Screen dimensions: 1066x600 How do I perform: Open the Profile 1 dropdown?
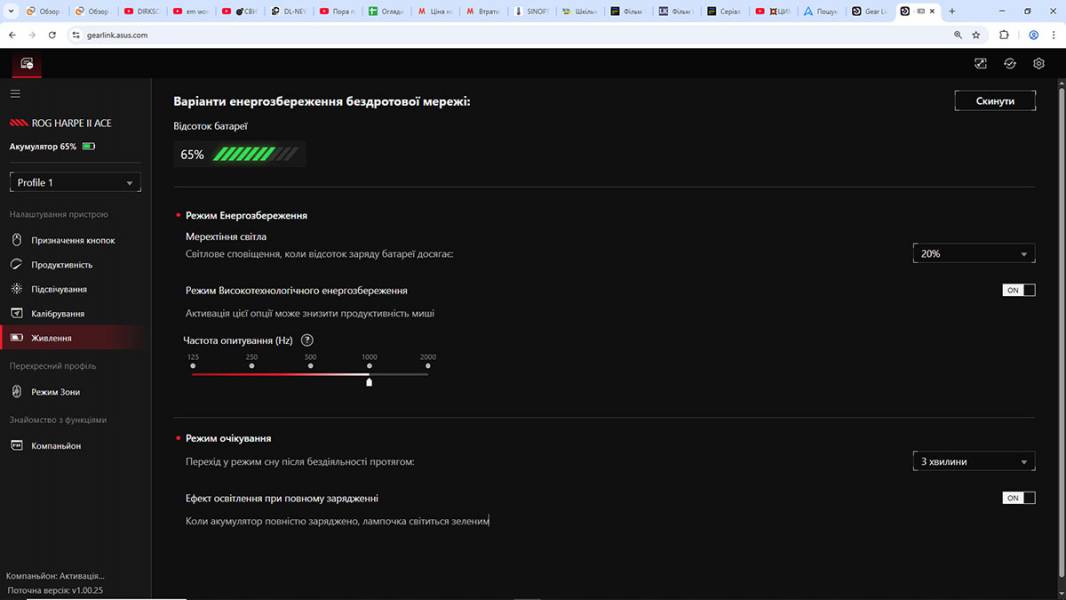(x=75, y=183)
